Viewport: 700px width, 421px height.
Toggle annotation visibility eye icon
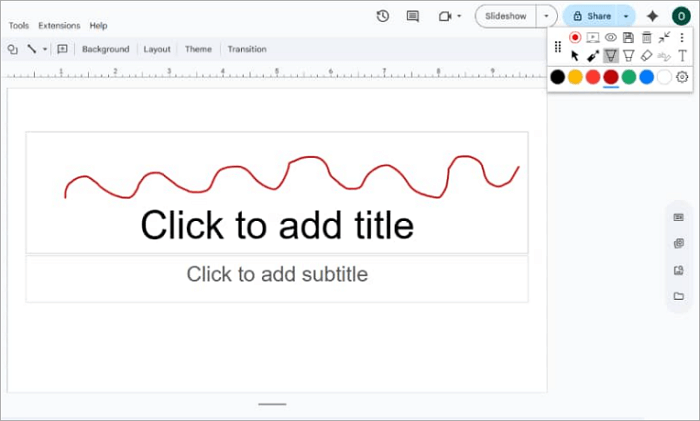point(611,38)
